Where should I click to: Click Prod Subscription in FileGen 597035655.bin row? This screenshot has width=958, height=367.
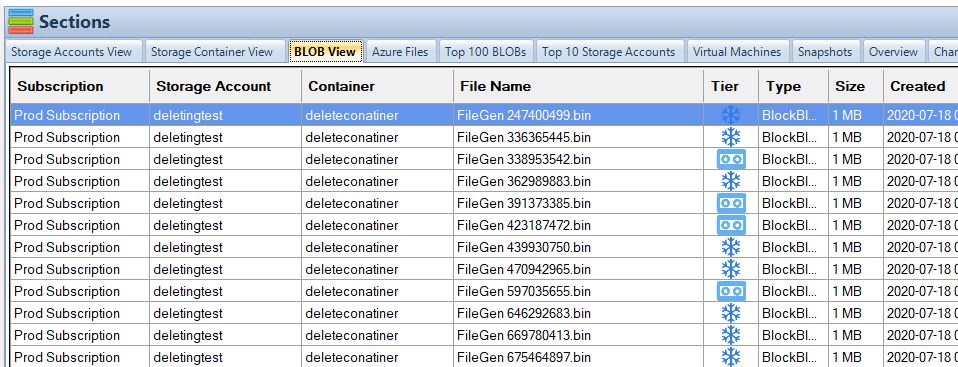67,291
